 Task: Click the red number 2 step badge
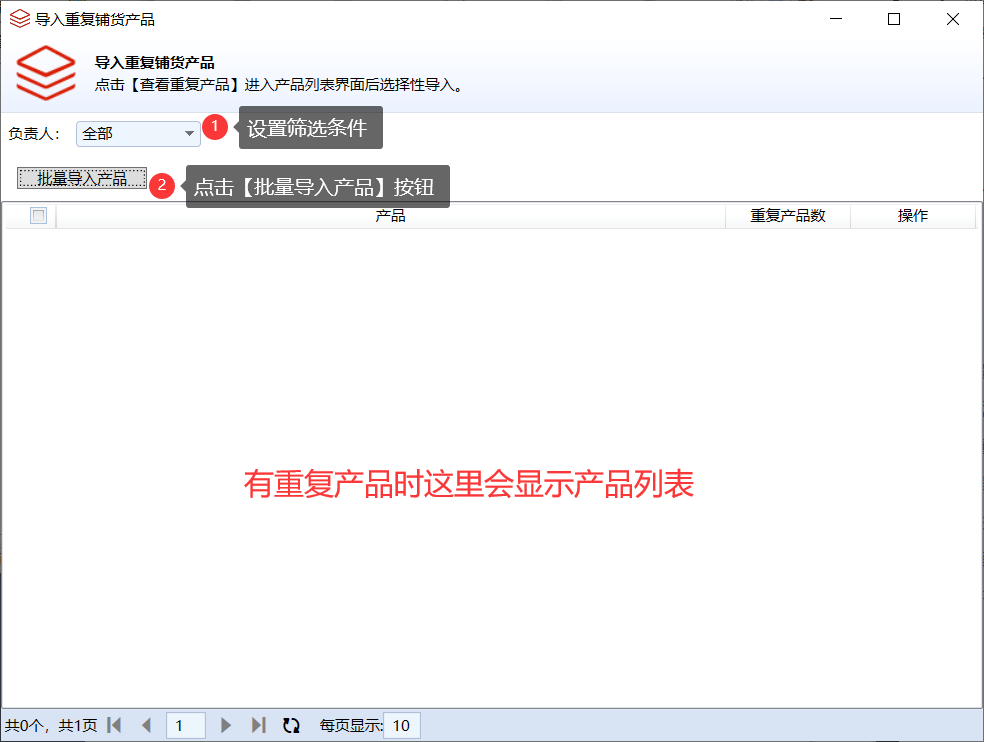coord(163,186)
